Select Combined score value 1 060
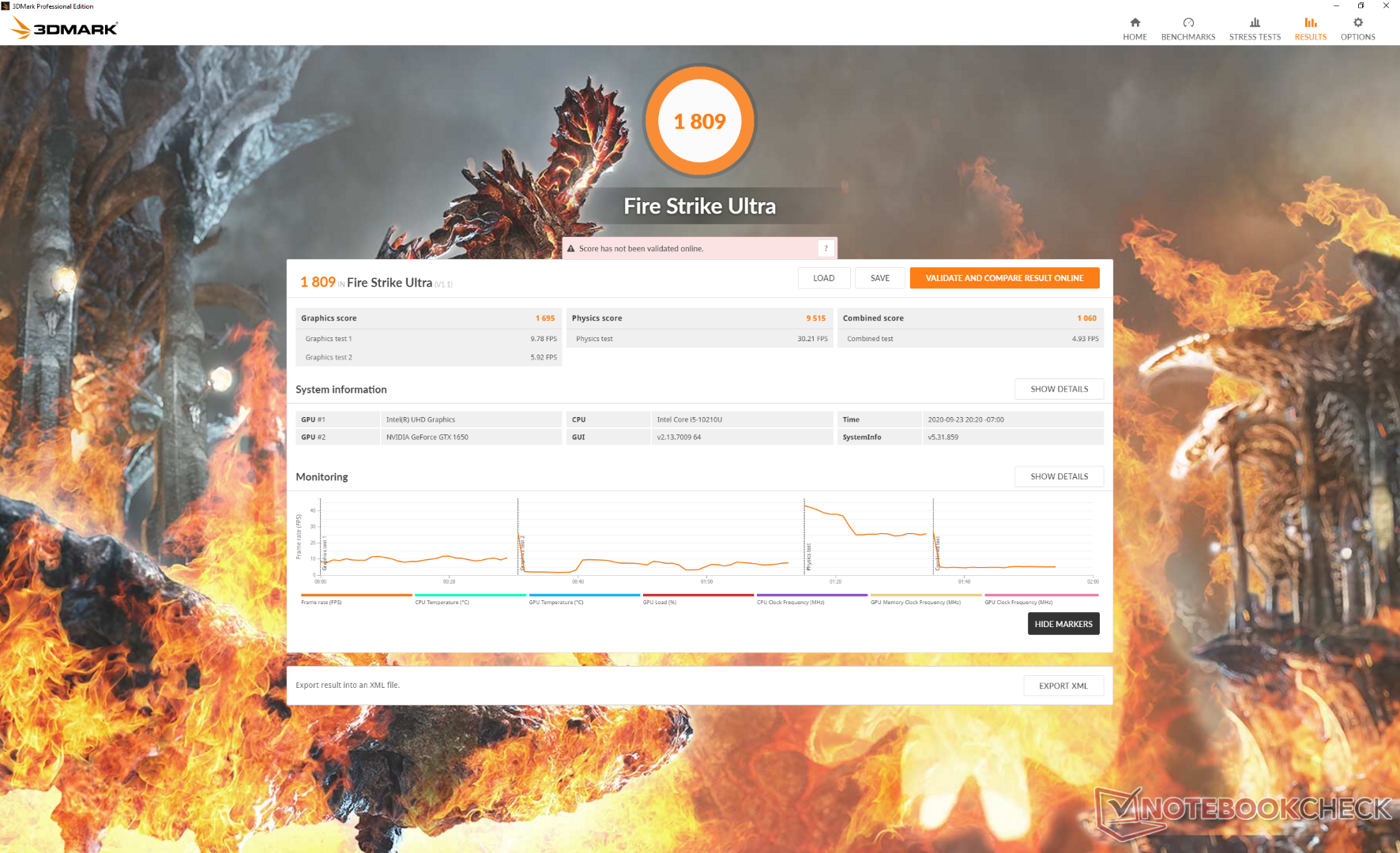Image resolution: width=1400 pixels, height=853 pixels. click(x=1086, y=318)
